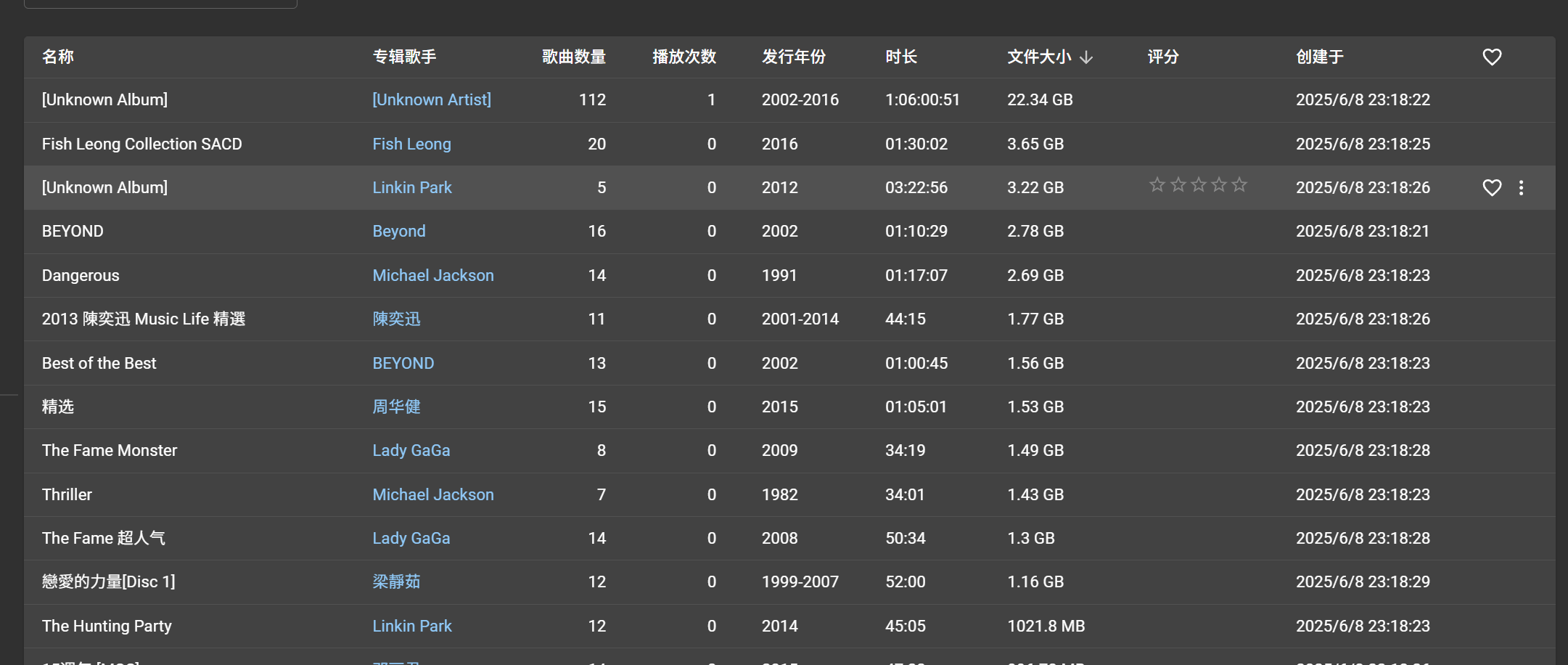Select the 精选 album name
Image resolution: width=1568 pixels, height=665 pixels.
tap(58, 407)
